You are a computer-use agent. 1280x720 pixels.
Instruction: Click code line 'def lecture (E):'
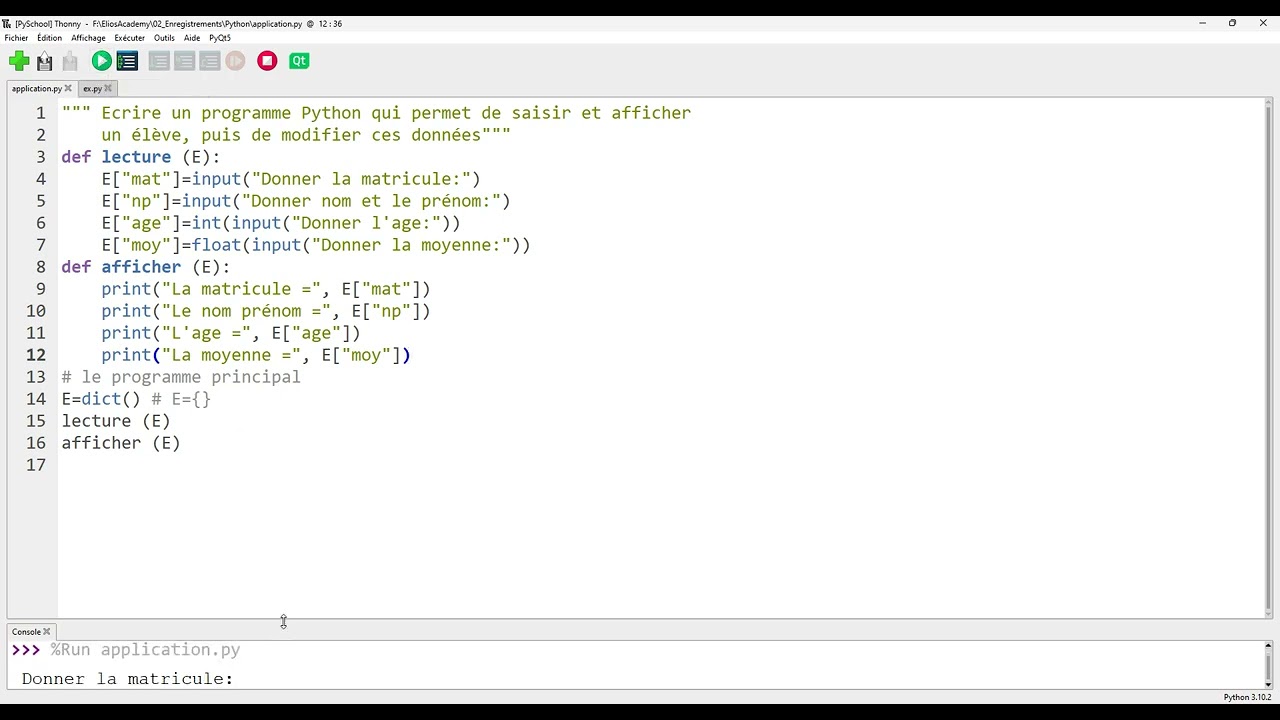click(x=140, y=157)
